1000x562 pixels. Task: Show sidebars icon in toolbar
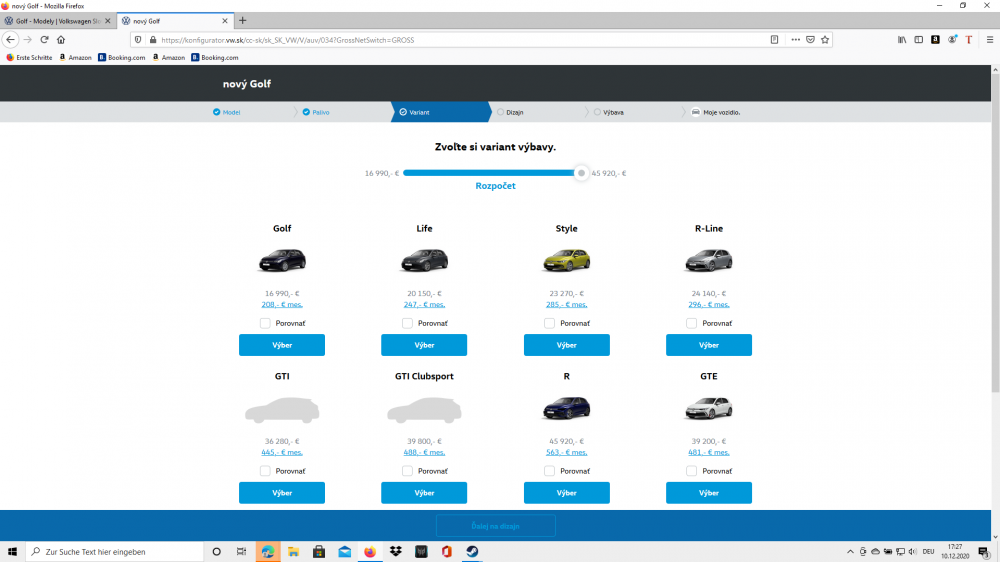pos(918,40)
